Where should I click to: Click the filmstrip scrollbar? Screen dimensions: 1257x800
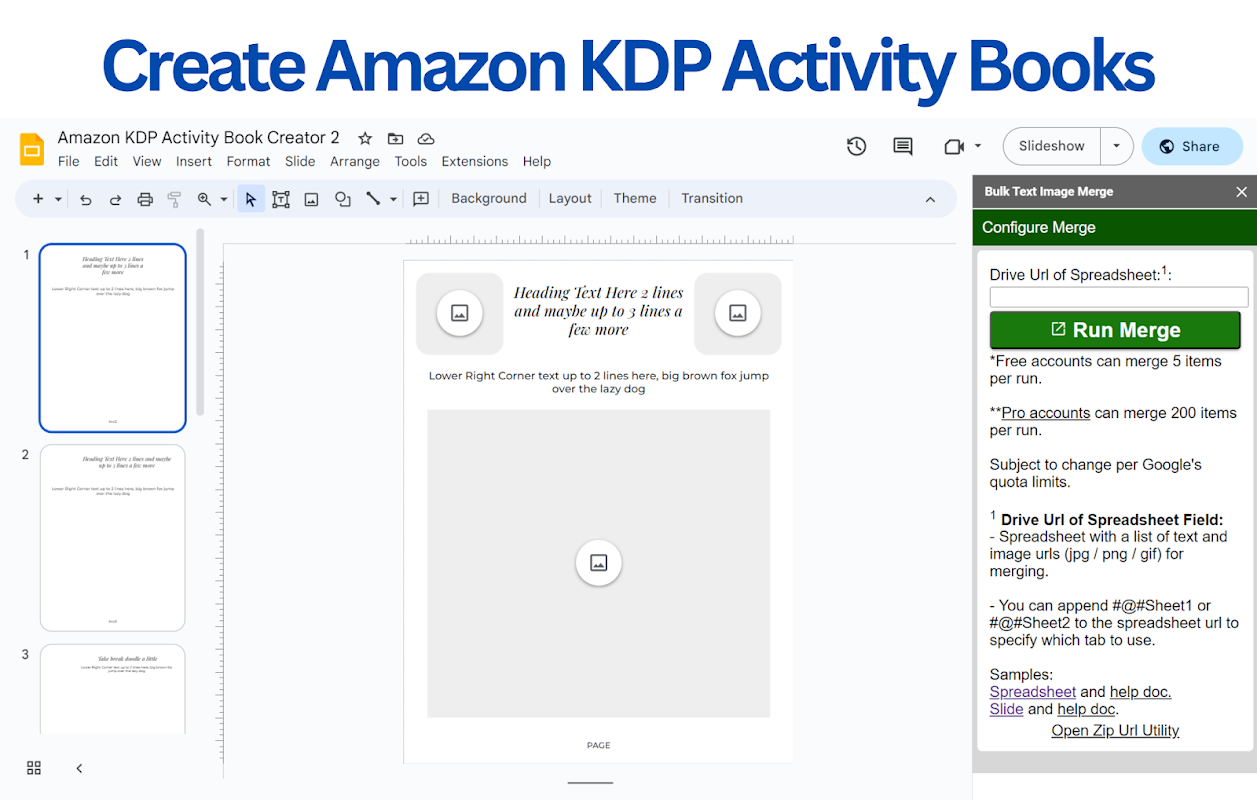click(x=200, y=320)
